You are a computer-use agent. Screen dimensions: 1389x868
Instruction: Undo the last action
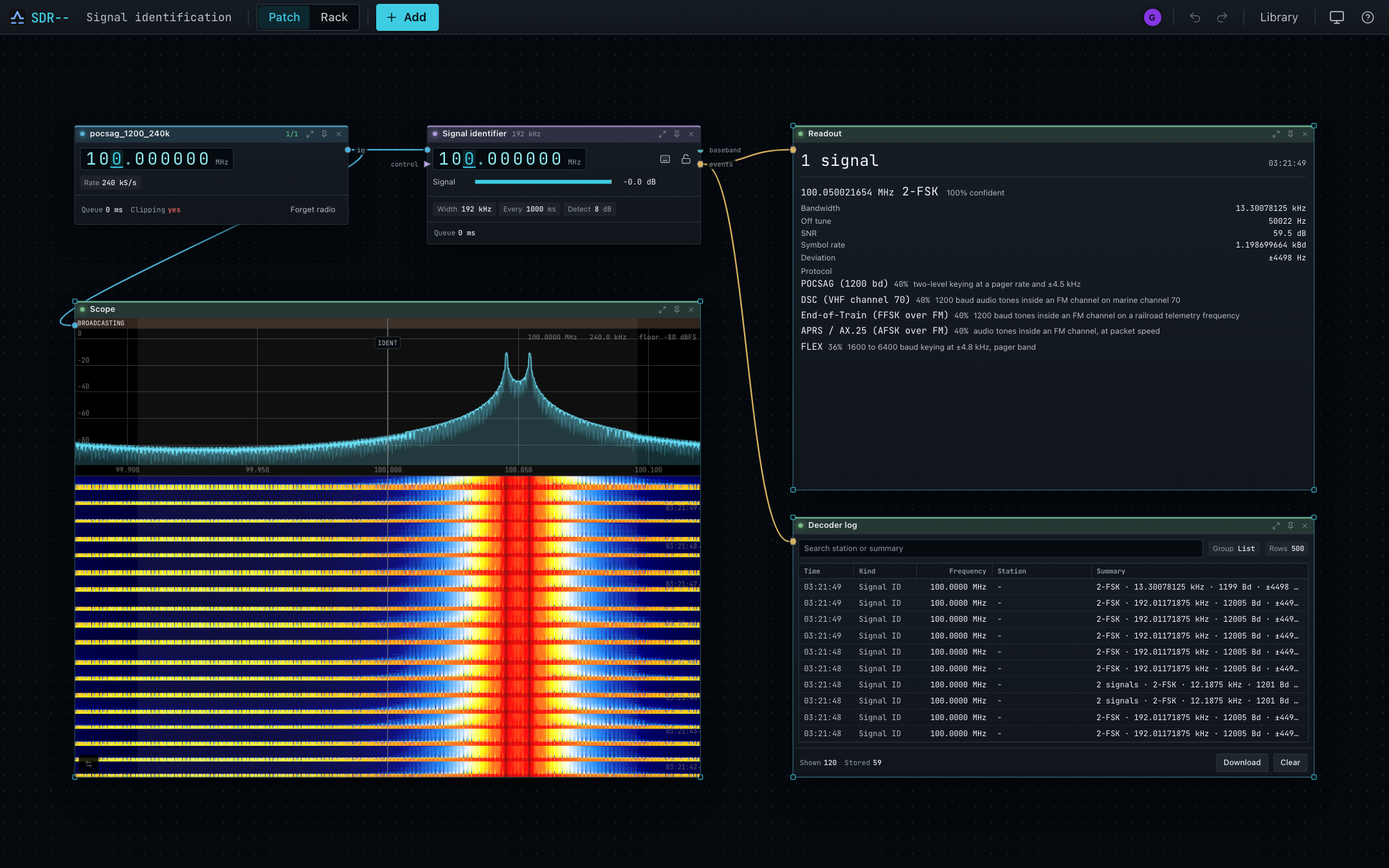1195,17
